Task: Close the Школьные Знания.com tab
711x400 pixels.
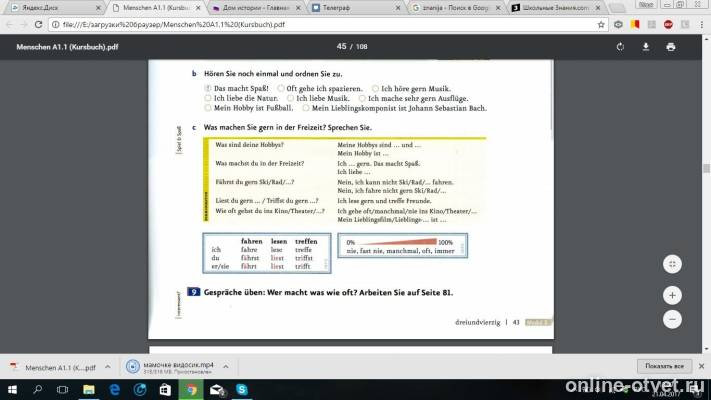Action: tap(598, 8)
